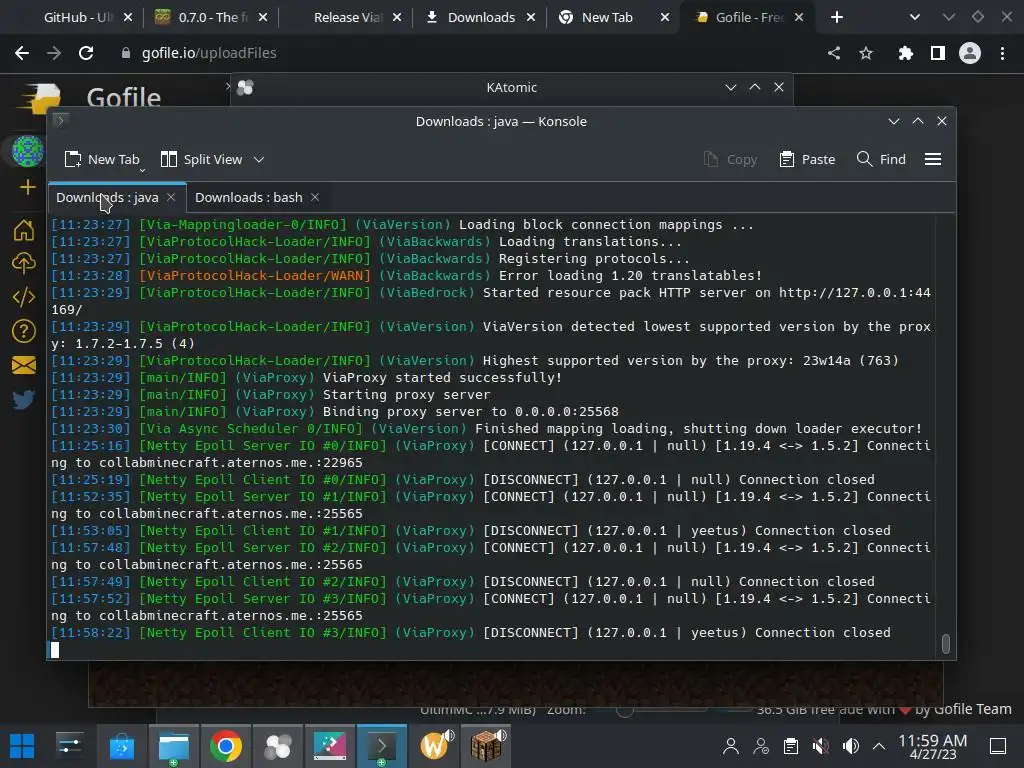Open the Konsole hamburger menu

coord(933,159)
